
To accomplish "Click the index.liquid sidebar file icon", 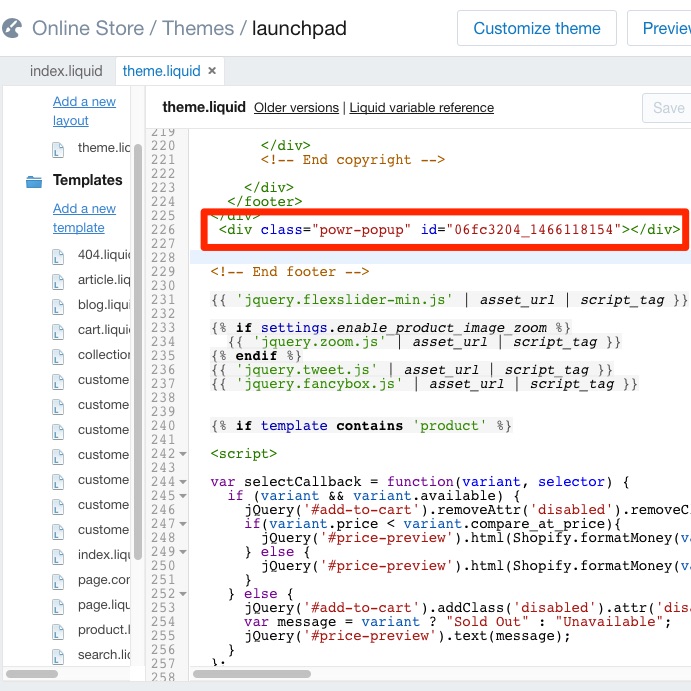I will point(58,557).
